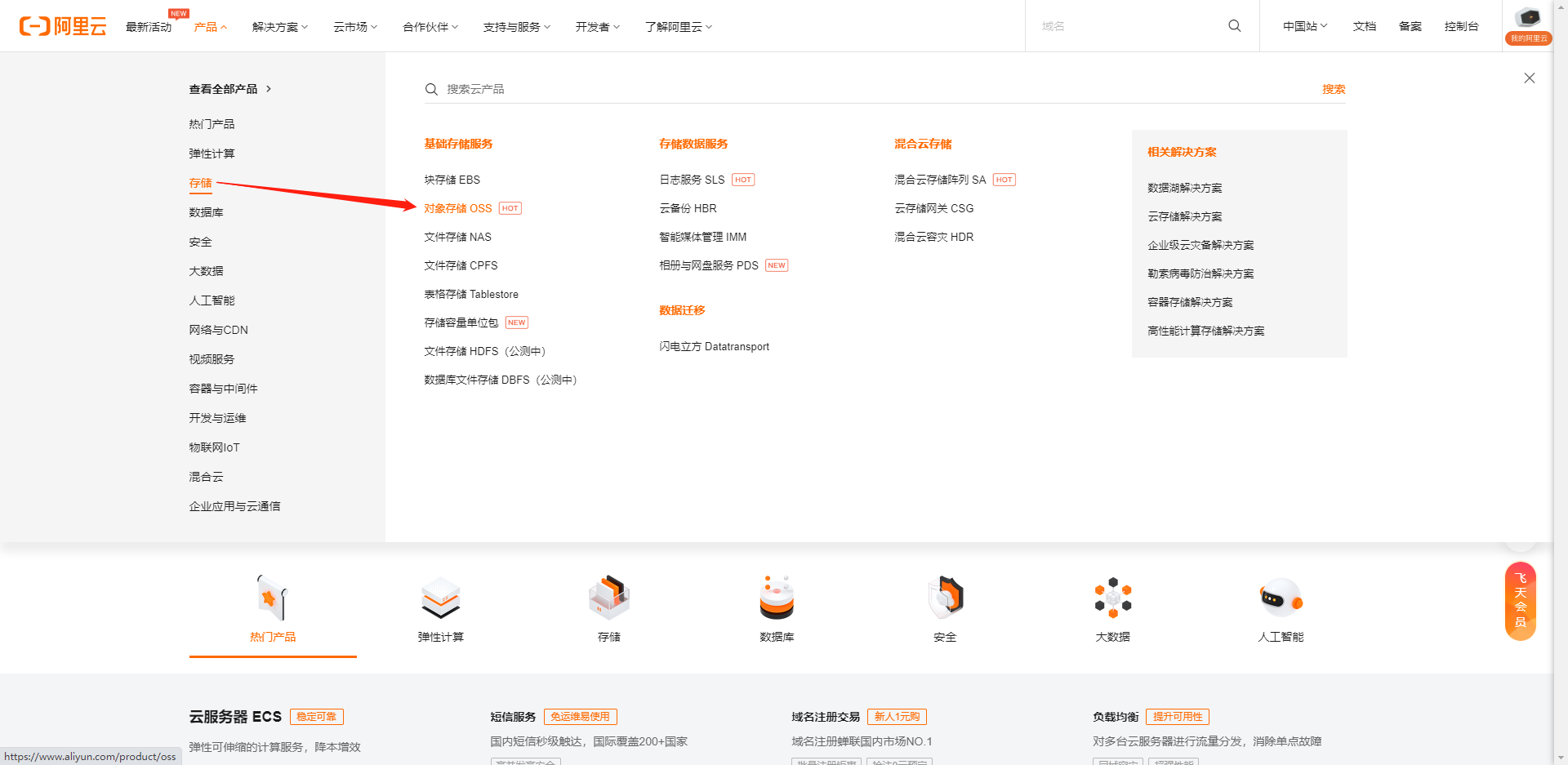Select 混合云 category in left list
The height and width of the screenshot is (765, 1568).
pyautogui.click(x=206, y=477)
